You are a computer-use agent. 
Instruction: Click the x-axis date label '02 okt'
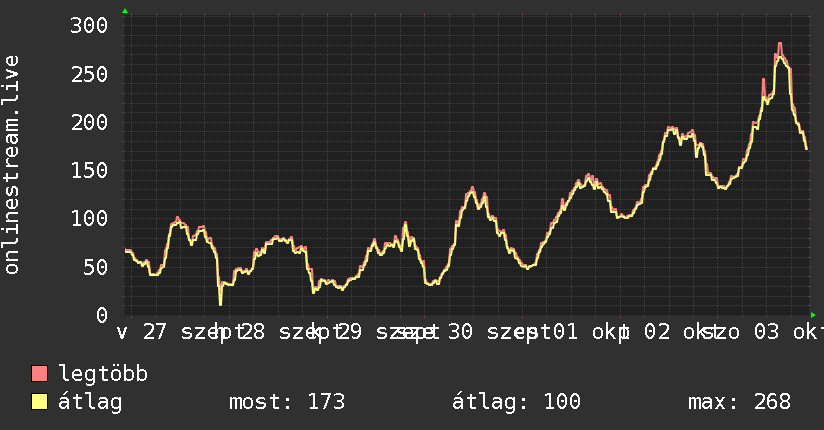[681, 332]
